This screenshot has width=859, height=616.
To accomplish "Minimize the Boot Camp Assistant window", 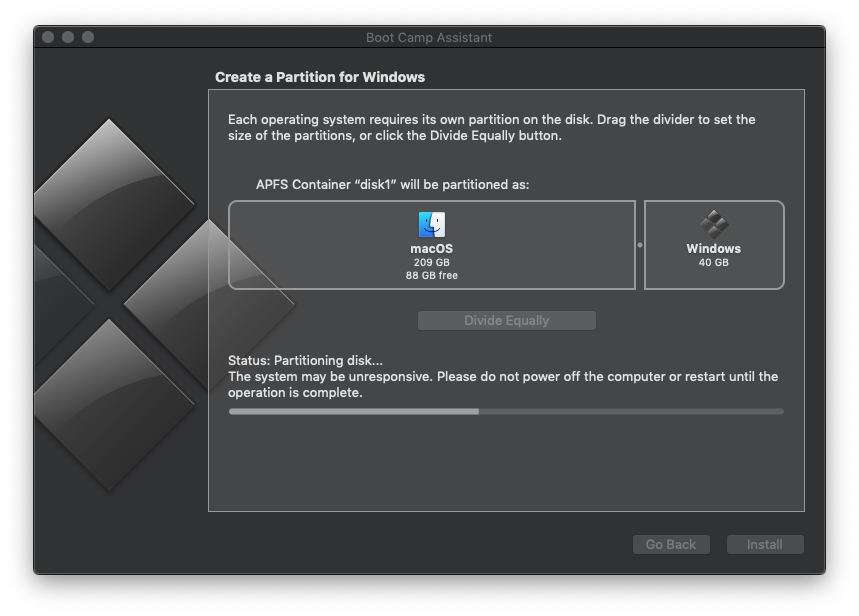I will tap(68, 37).
